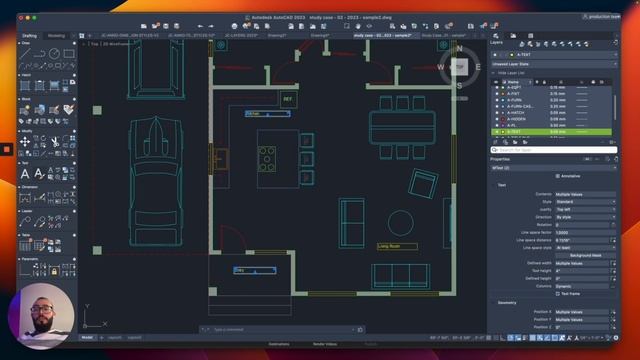Viewport: 640px width, 360px height.
Task: Toggle the Annotative checkbox
Action: point(558,176)
